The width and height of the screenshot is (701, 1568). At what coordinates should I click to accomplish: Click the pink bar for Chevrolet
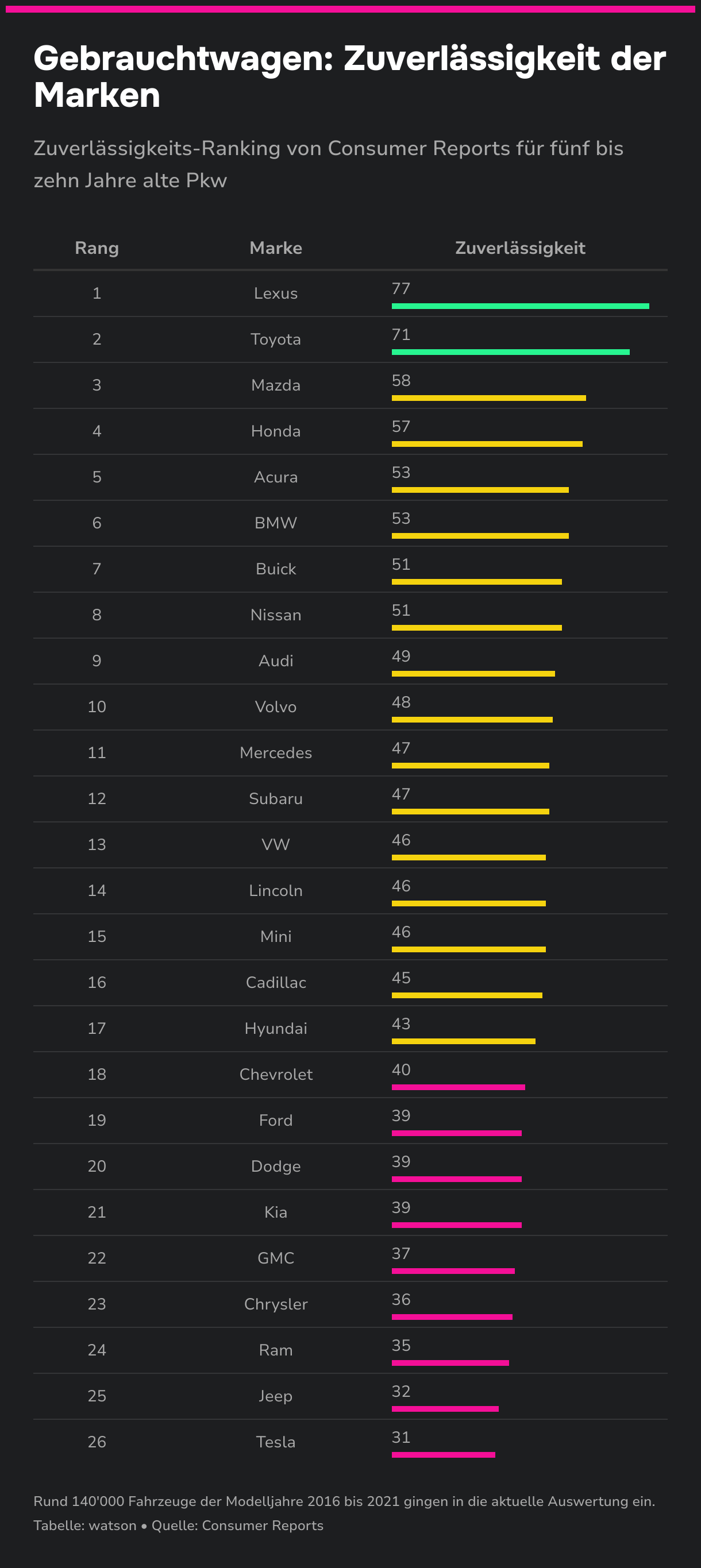point(458,1087)
